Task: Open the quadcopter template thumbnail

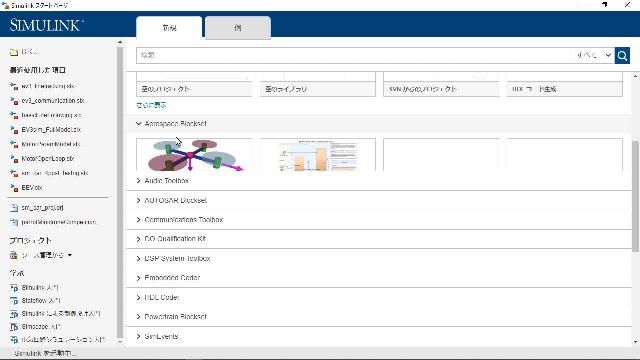Action: point(194,155)
